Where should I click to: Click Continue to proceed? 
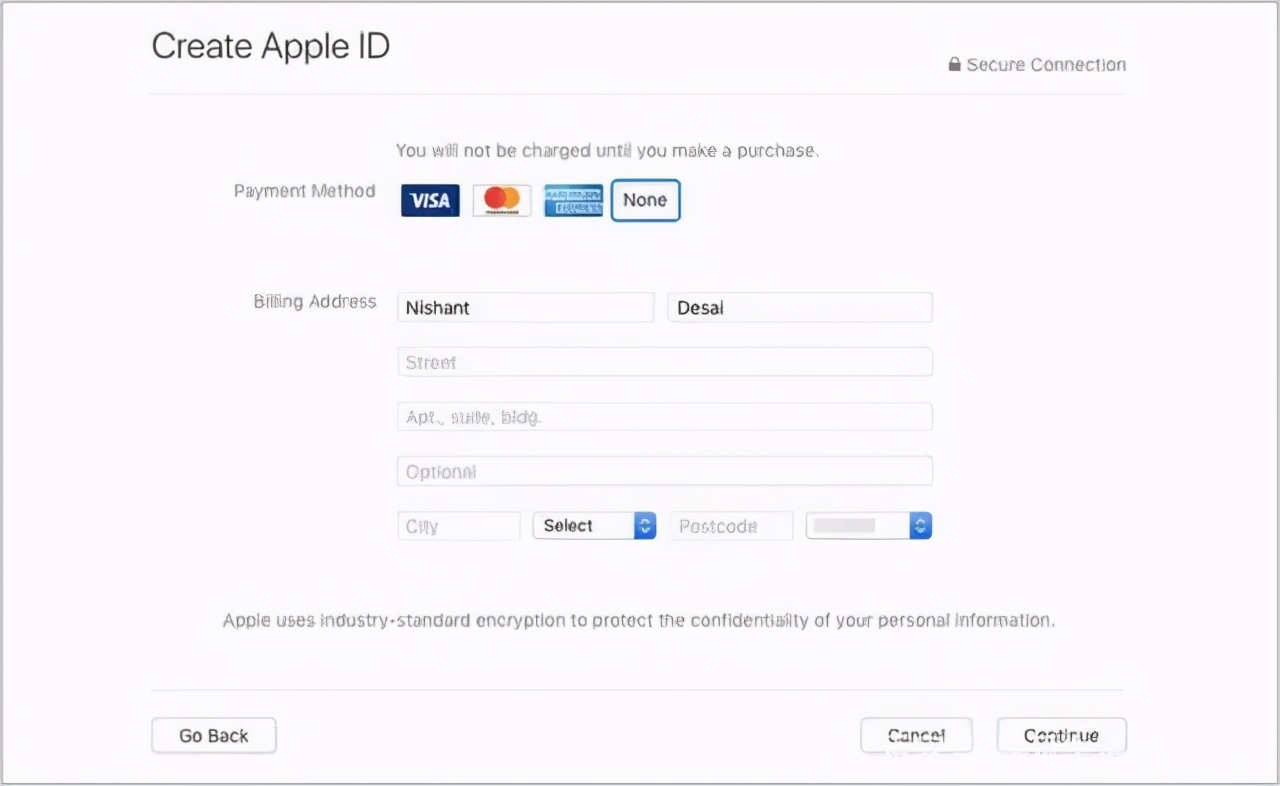(1061, 735)
